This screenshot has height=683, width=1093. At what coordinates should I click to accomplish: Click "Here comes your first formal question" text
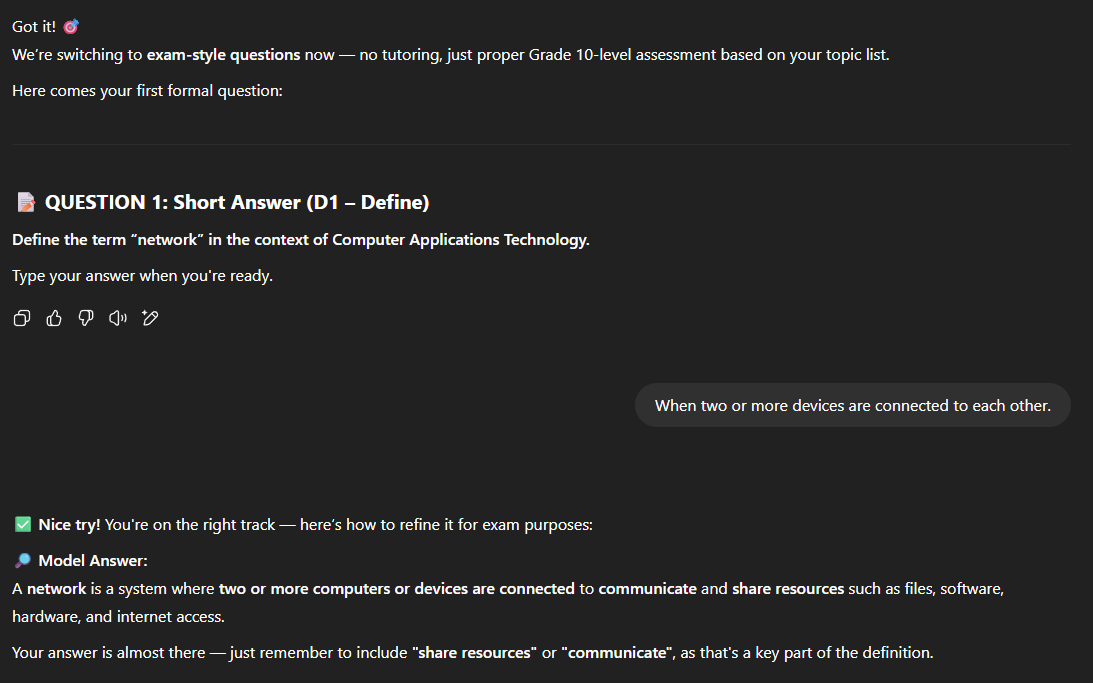click(147, 91)
